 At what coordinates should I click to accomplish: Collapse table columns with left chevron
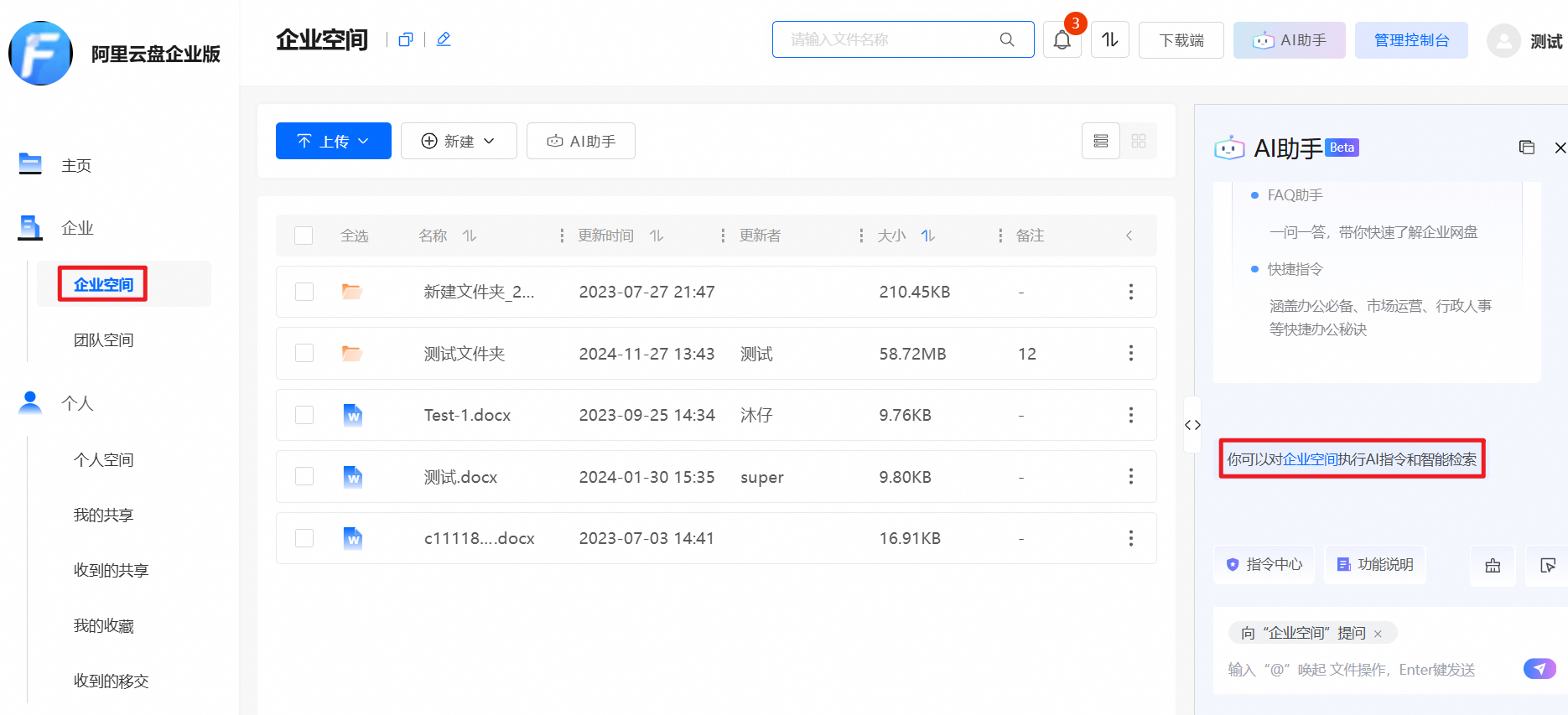coord(1129,236)
